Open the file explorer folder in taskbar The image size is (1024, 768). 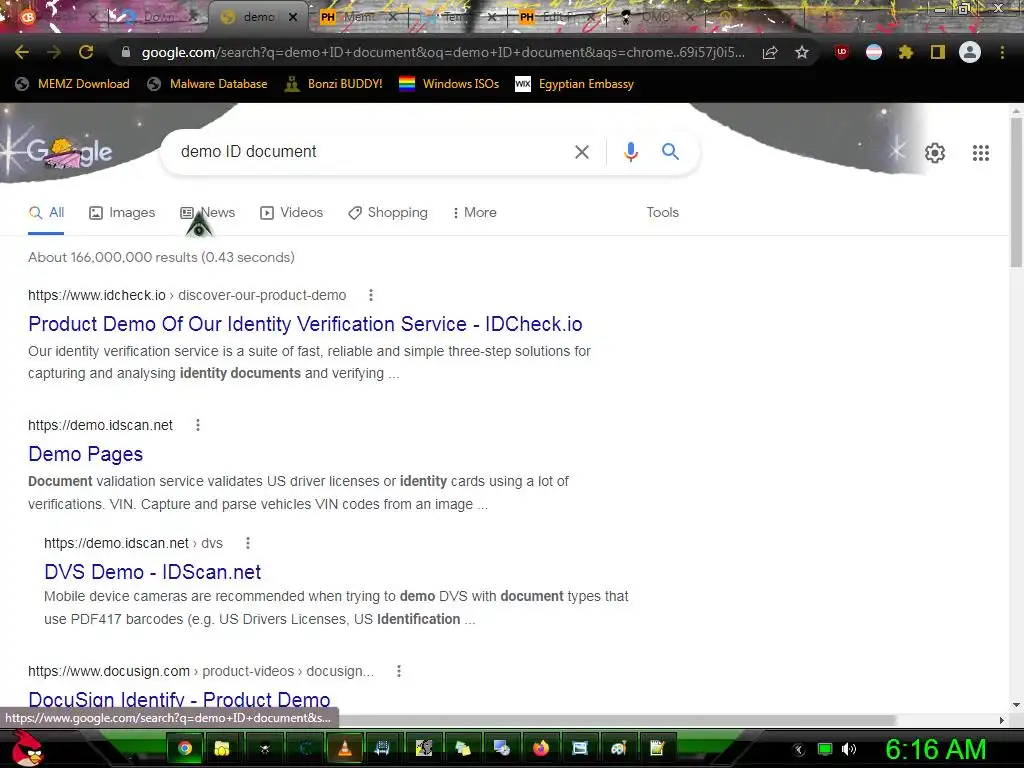coord(222,748)
